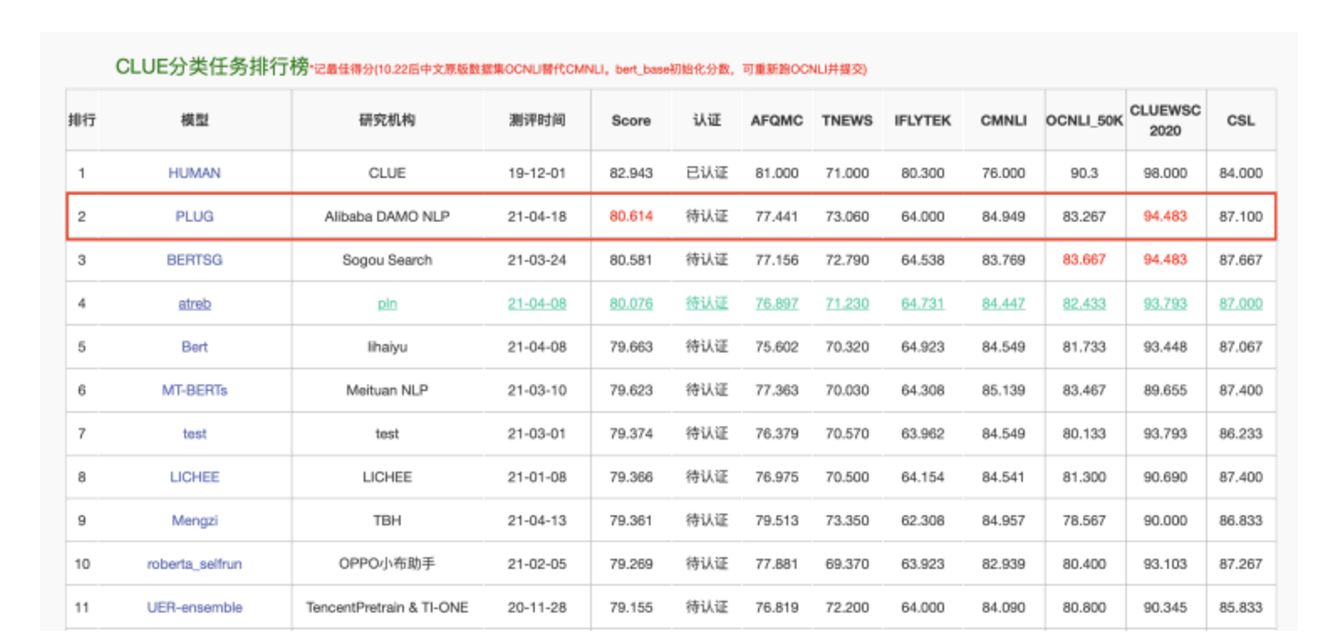Select the TBH institution cell
Viewport: 1319px width, 644px height.
[387, 521]
